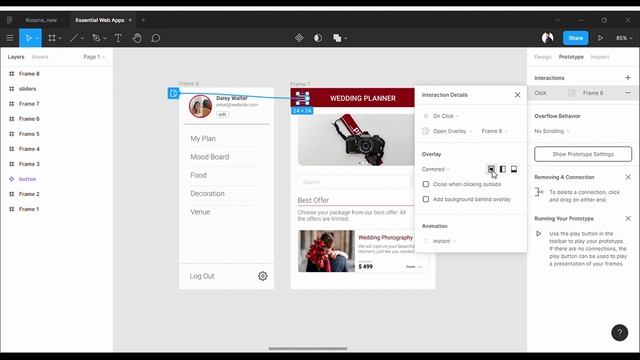Click the Details link on photography card

413,267
